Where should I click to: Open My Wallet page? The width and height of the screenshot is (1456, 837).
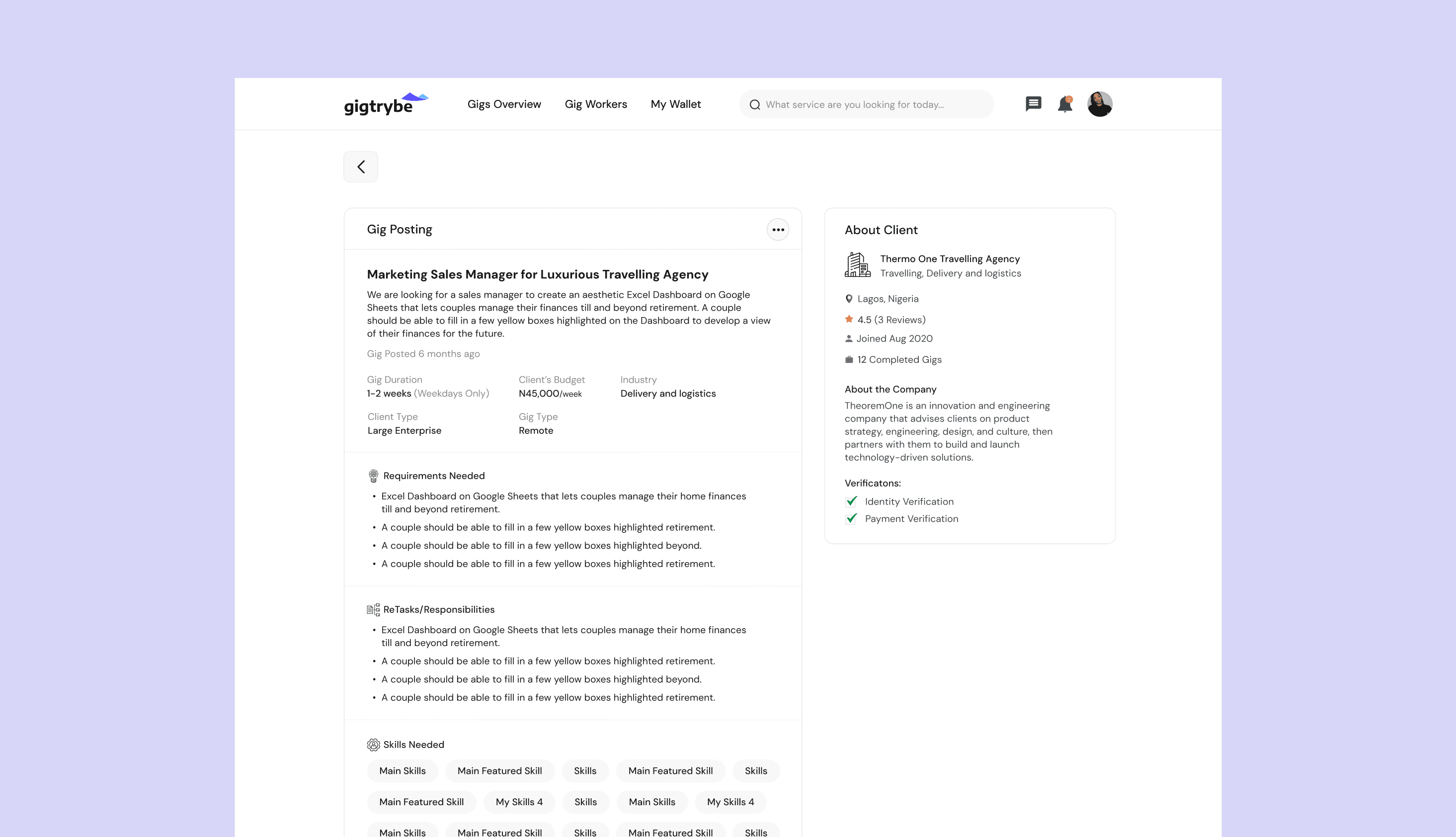[676, 104]
